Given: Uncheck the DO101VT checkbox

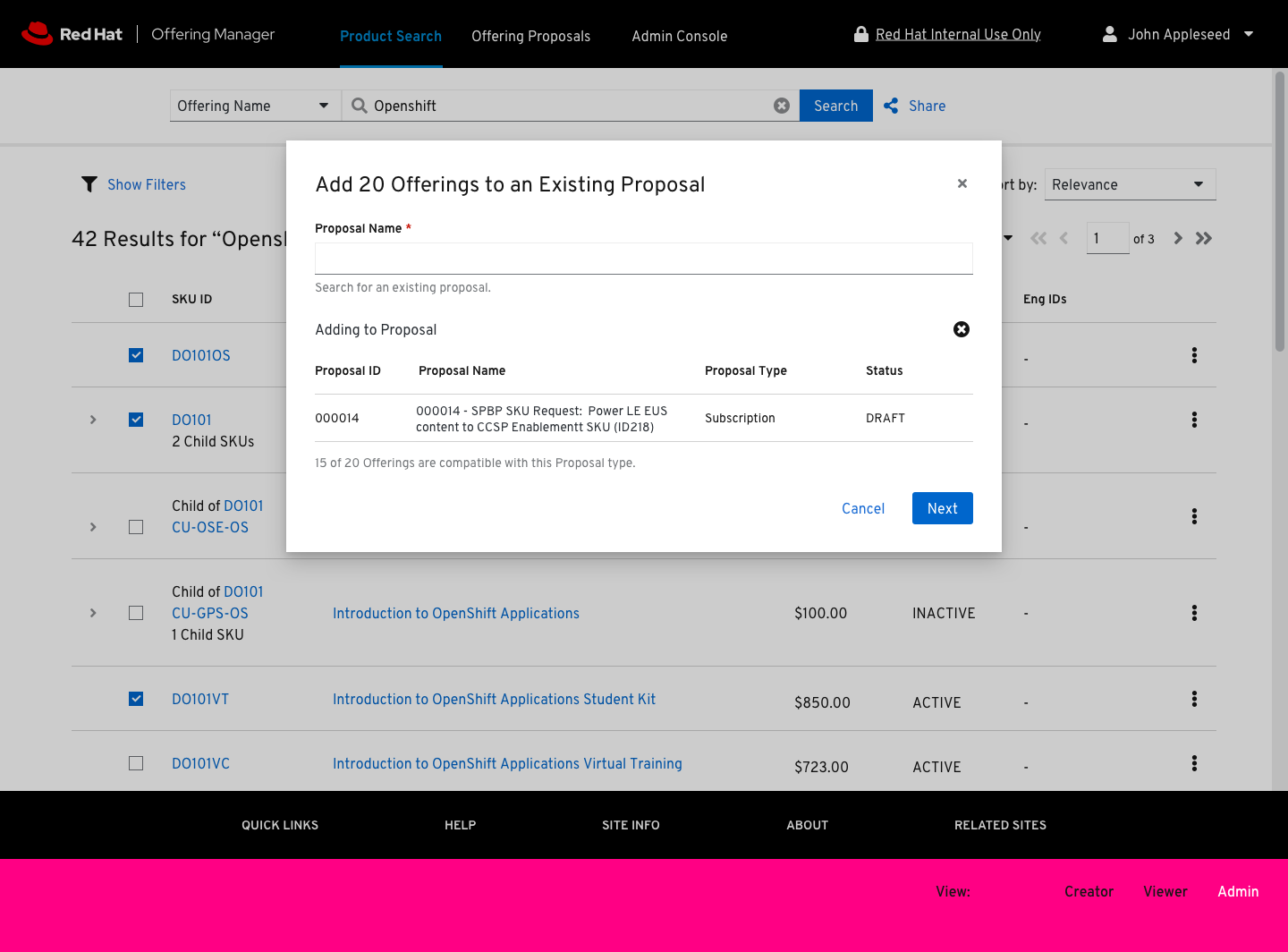Looking at the screenshot, I should point(136,699).
